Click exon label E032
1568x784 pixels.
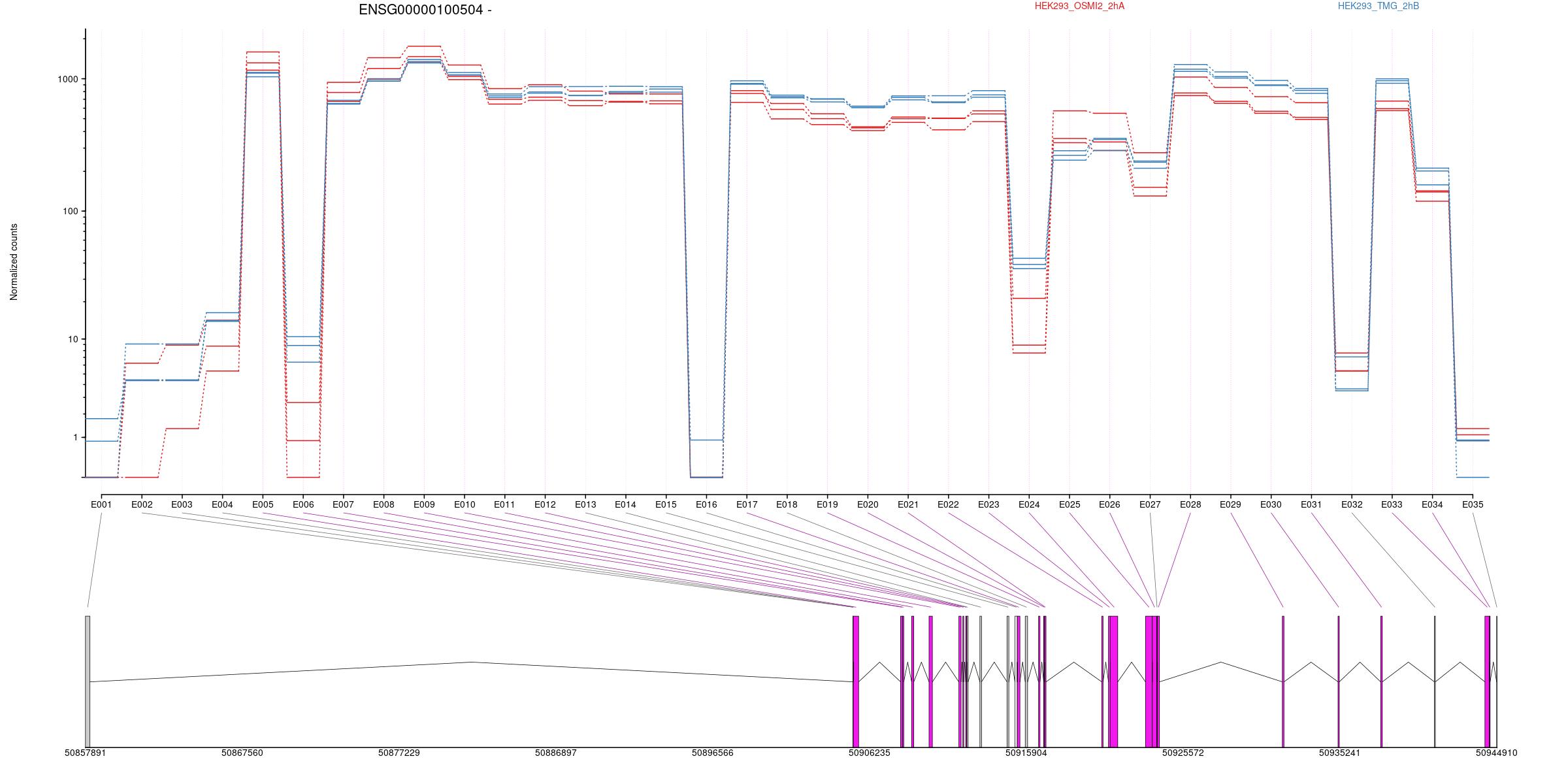pyautogui.click(x=1352, y=504)
